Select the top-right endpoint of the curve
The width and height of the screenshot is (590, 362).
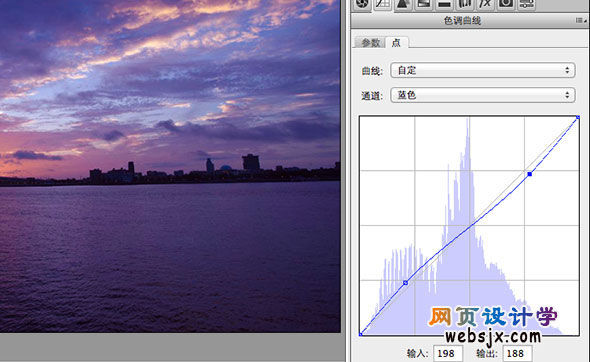578,118
